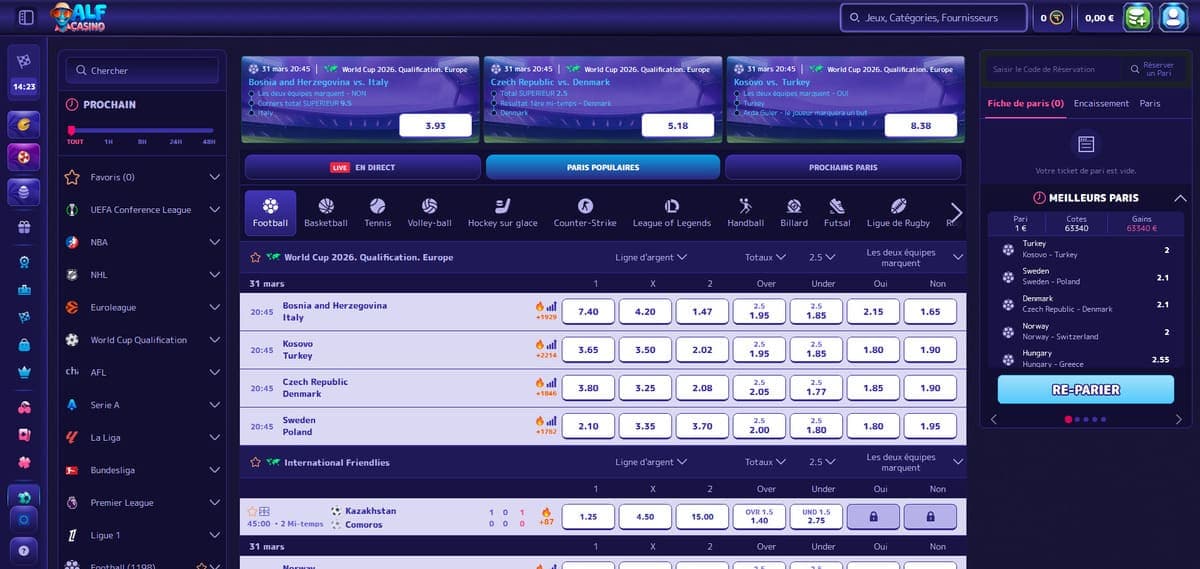Select 1H time filter

(108, 142)
